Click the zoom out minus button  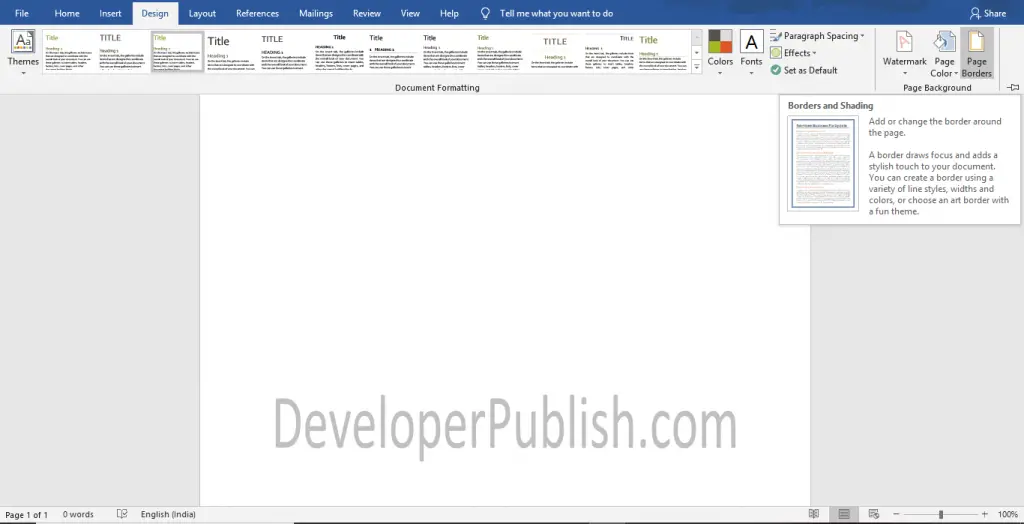[x=897, y=514]
